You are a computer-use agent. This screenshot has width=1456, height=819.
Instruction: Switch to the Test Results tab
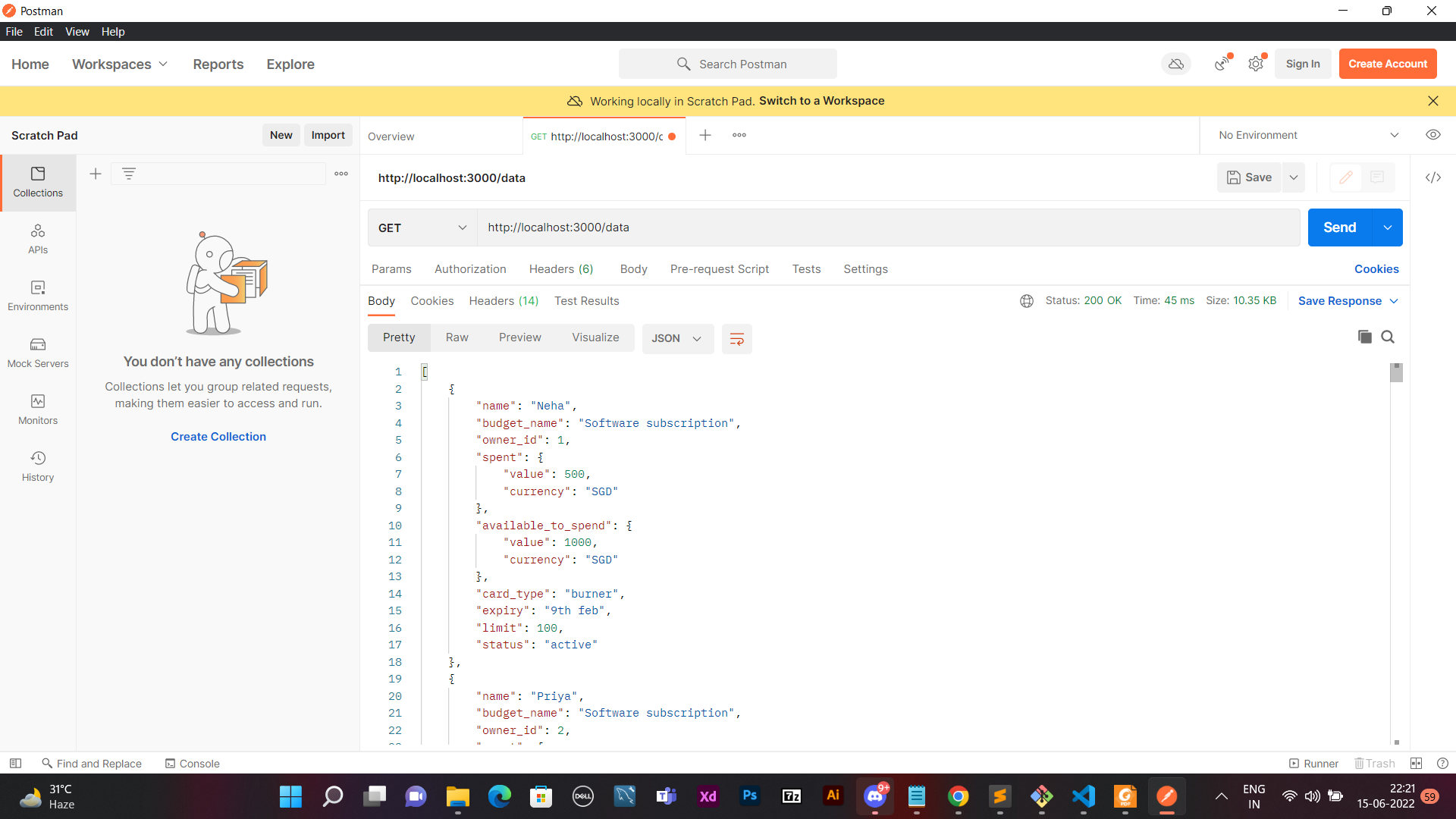[x=586, y=300]
